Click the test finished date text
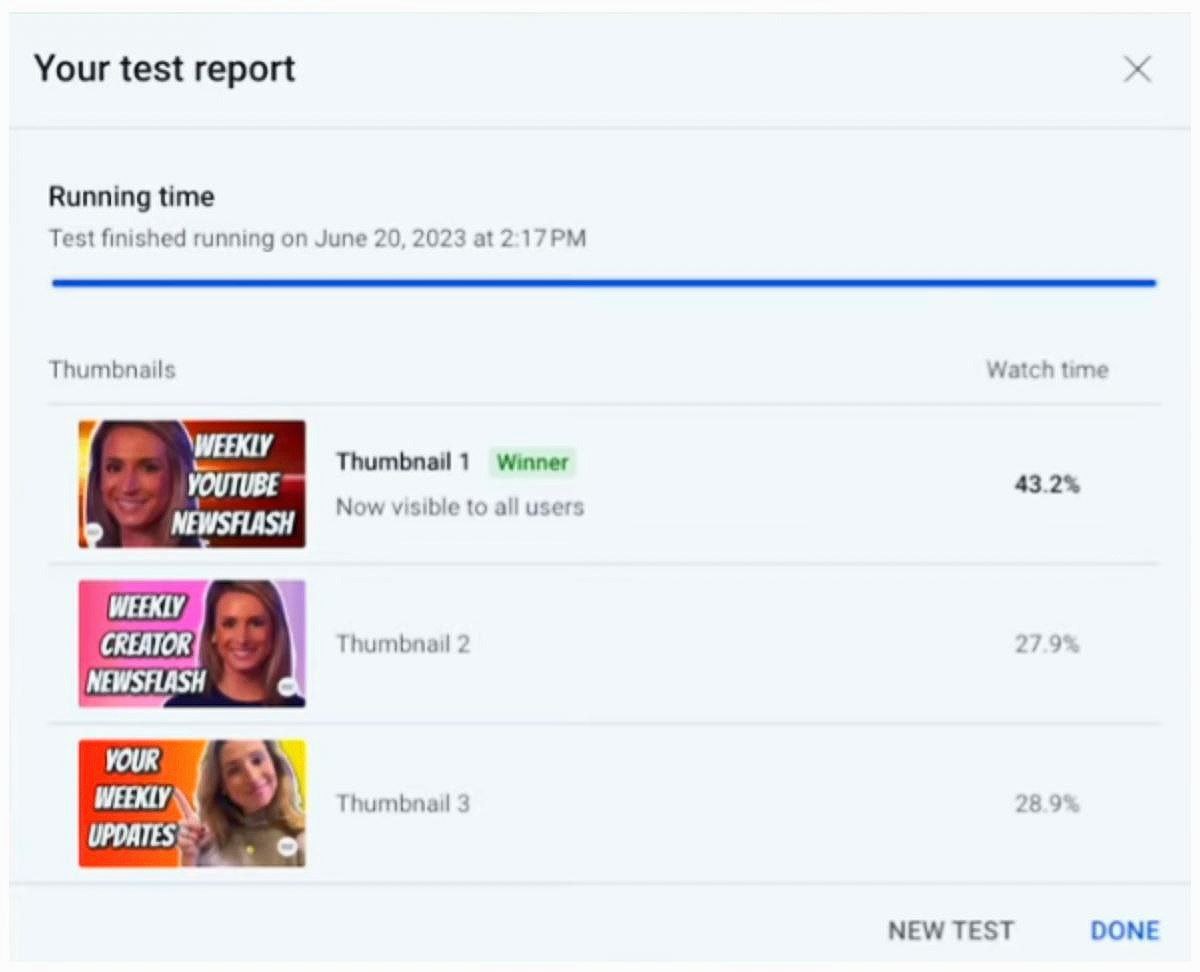 point(317,239)
